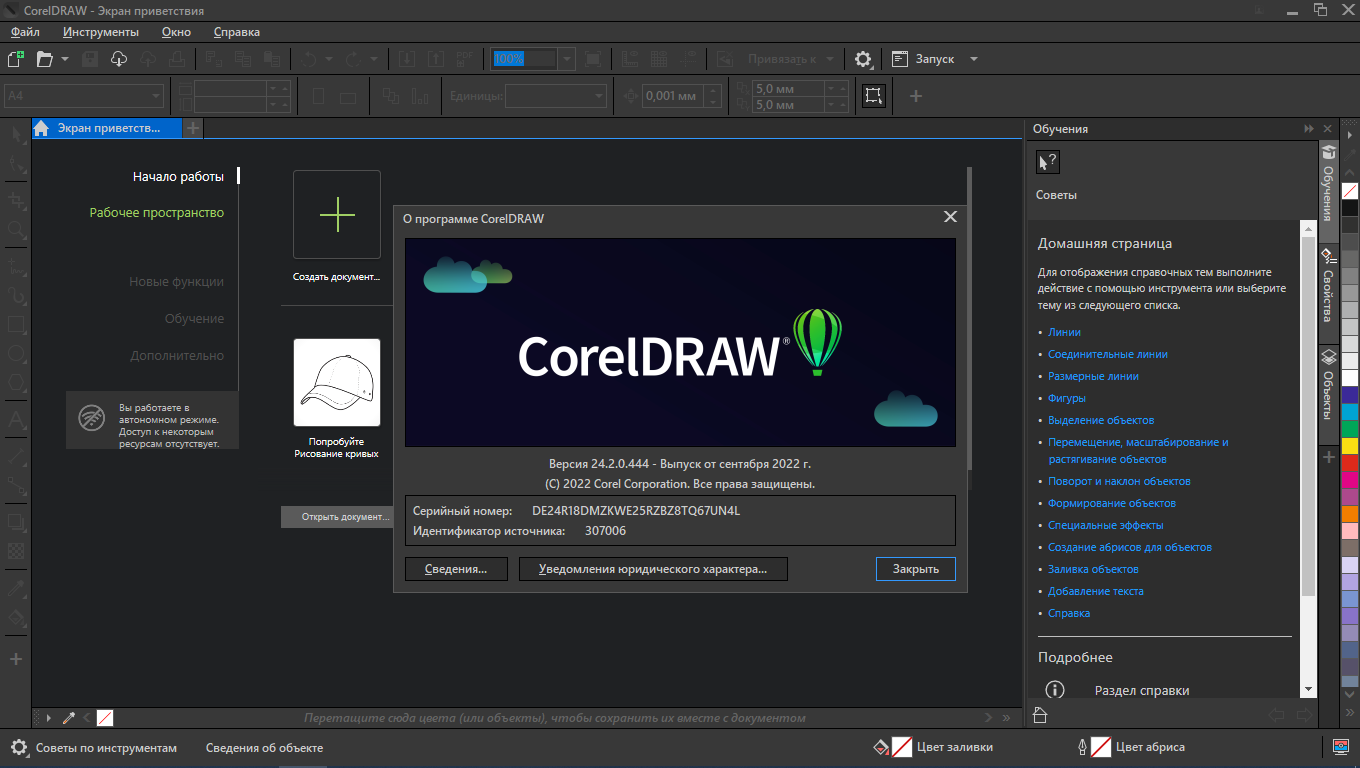Open the Добавление текста help link
Image resolution: width=1360 pixels, height=768 pixels.
pyautogui.click(x=1096, y=591)
